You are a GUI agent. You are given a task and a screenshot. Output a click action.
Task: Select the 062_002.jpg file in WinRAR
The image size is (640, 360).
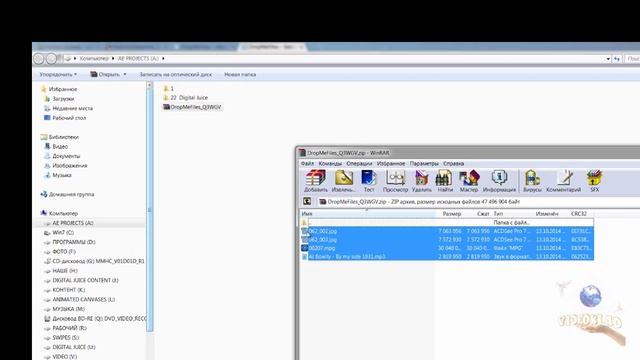click(x=447, y=231)
